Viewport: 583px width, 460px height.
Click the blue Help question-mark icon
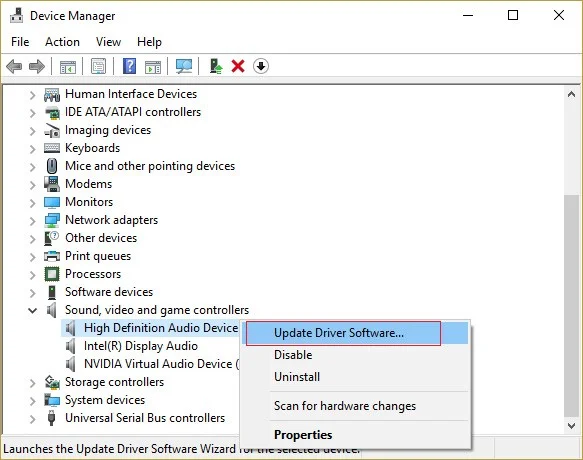(129, 67)
